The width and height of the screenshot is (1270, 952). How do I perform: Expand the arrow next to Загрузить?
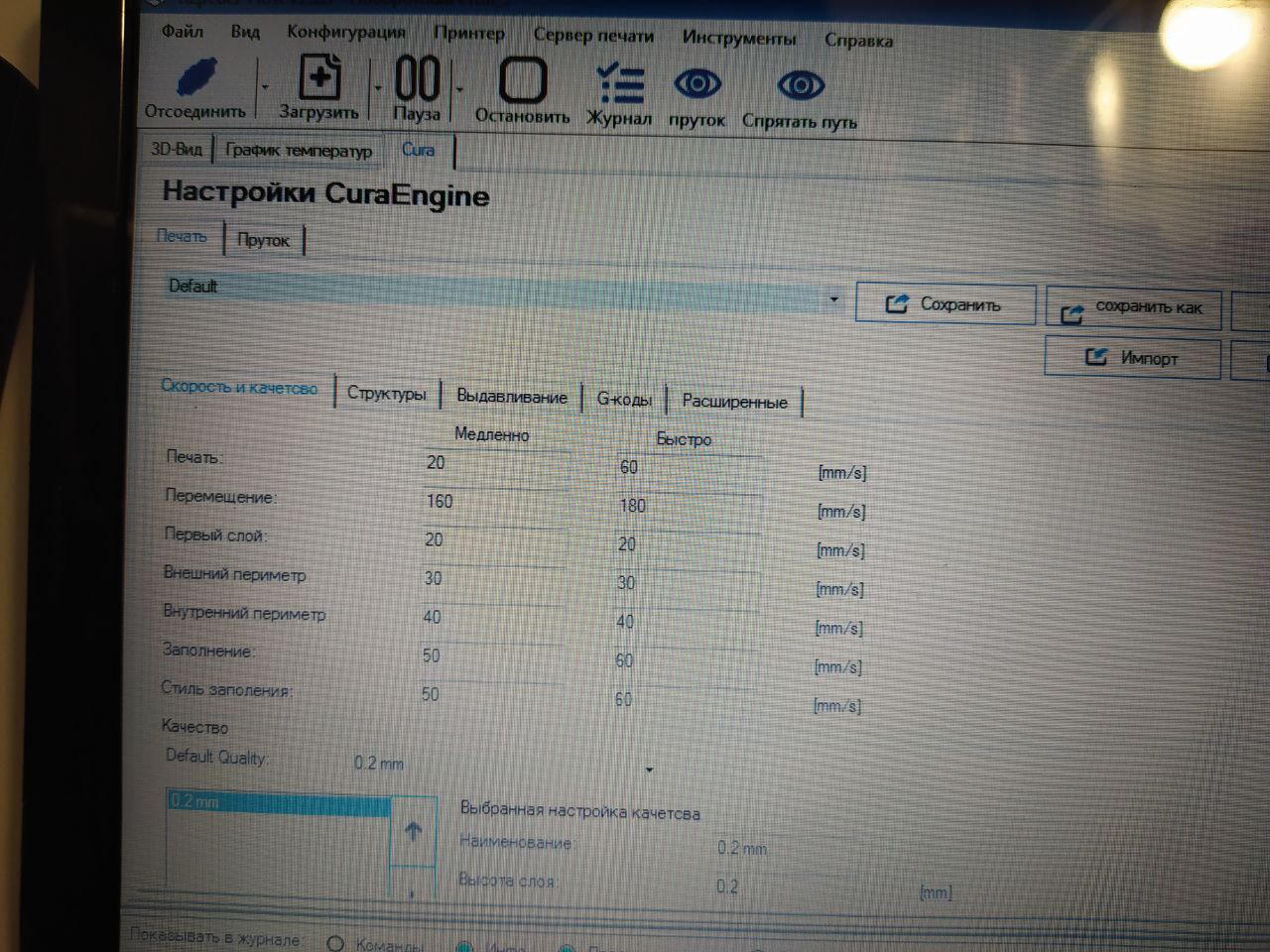pyautogui.click(x=377, y=88)
